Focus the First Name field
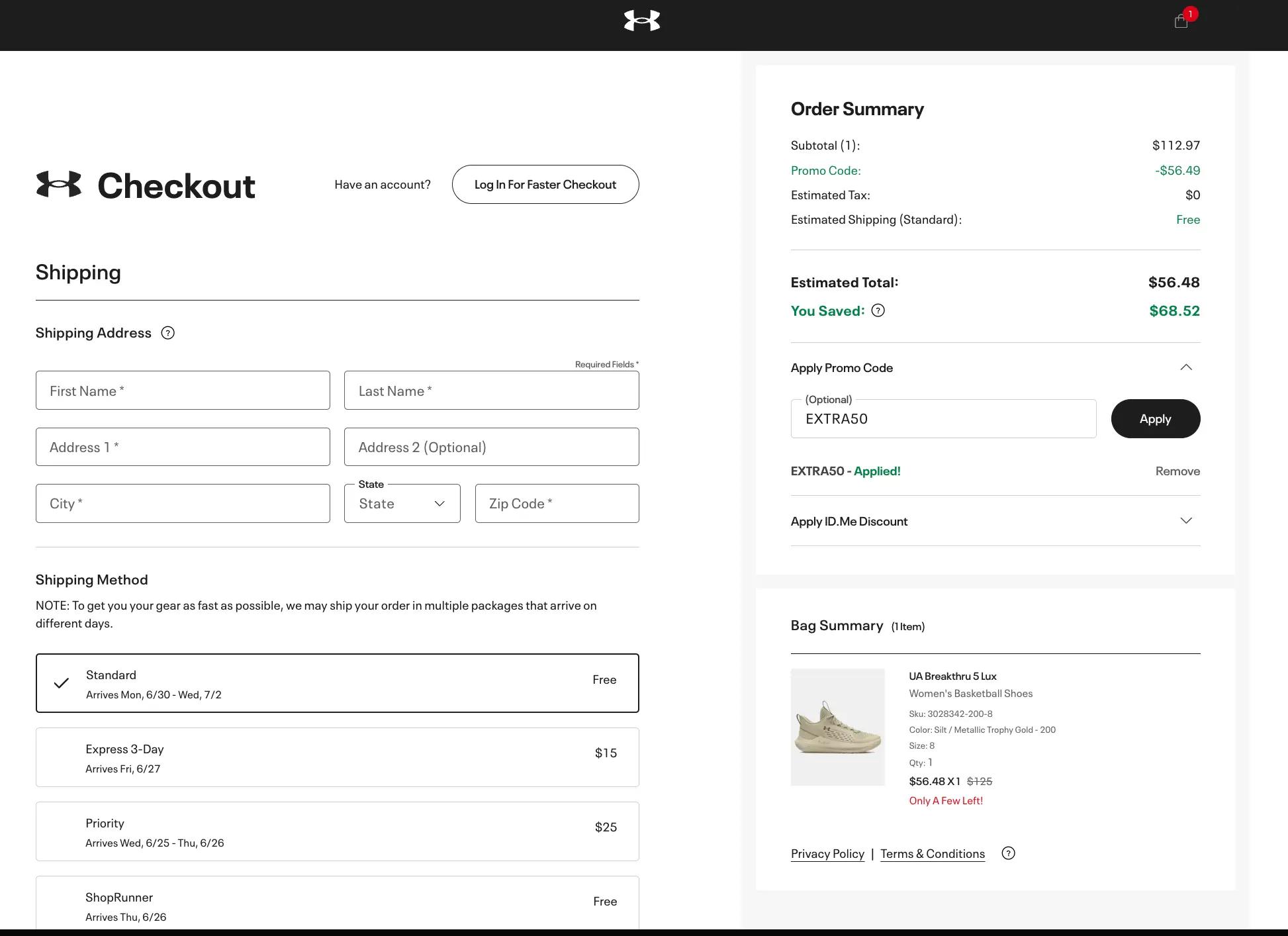The height and width of the screenshot is (936, 1288). (x=183, y=391)
